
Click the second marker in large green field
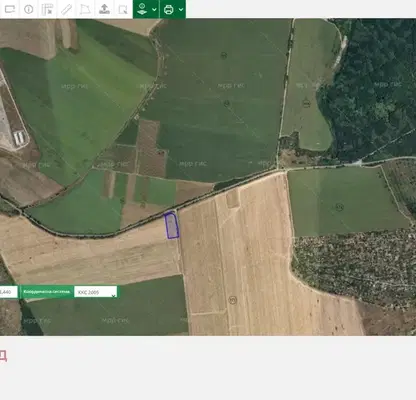(x=227, y=104)
